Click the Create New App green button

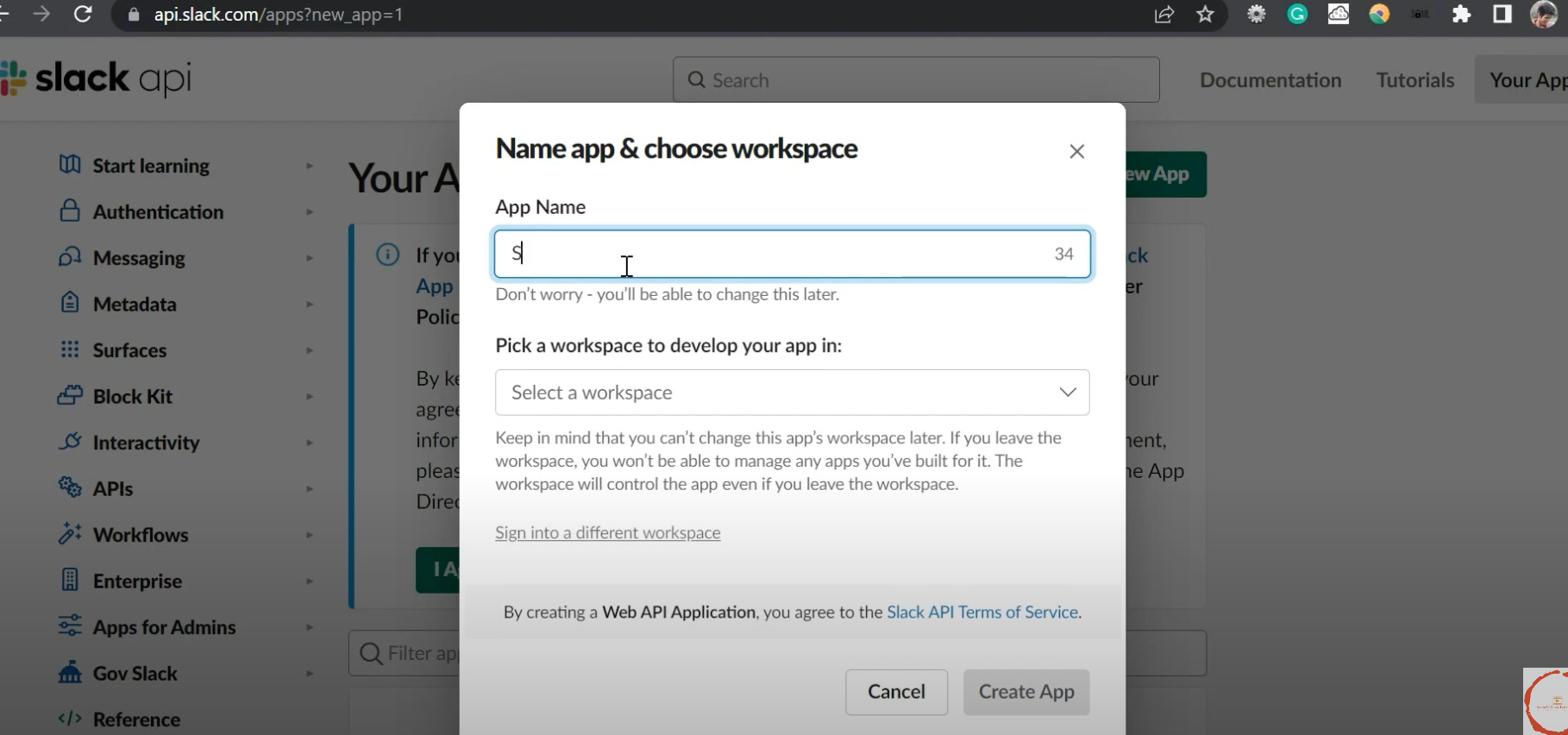click(1165, 174)
